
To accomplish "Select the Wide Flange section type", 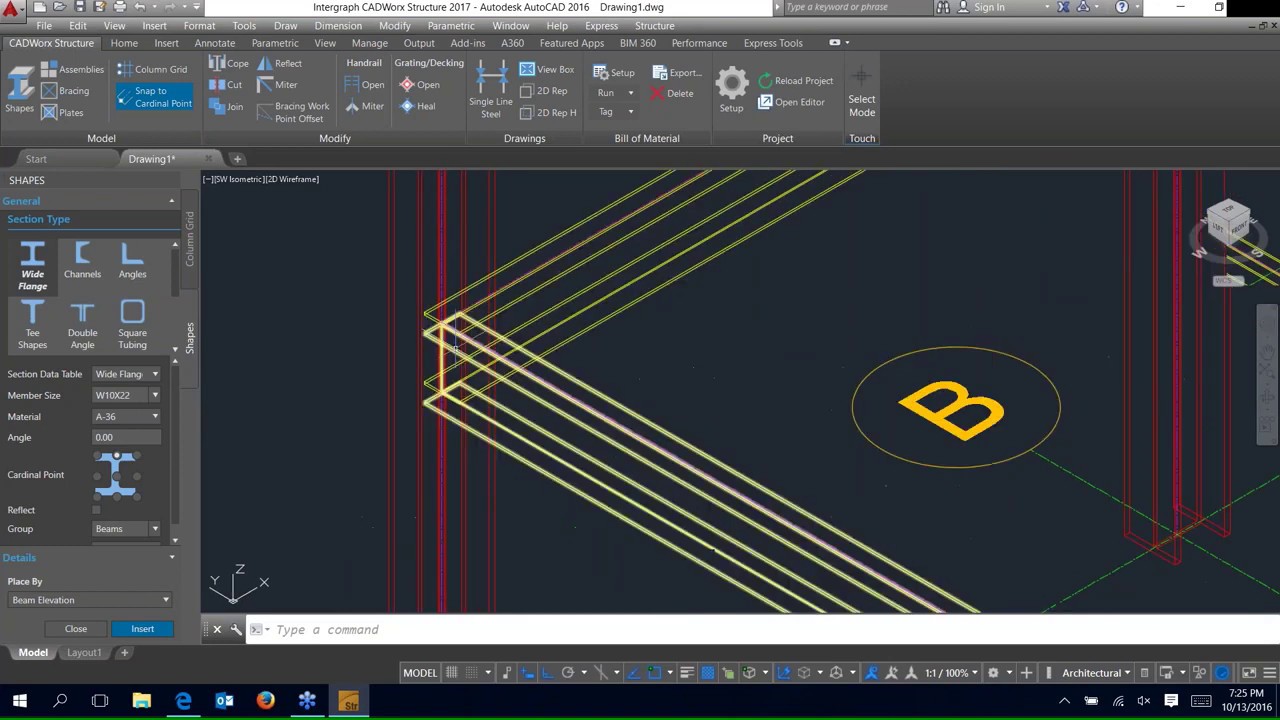I will [32, 266].
